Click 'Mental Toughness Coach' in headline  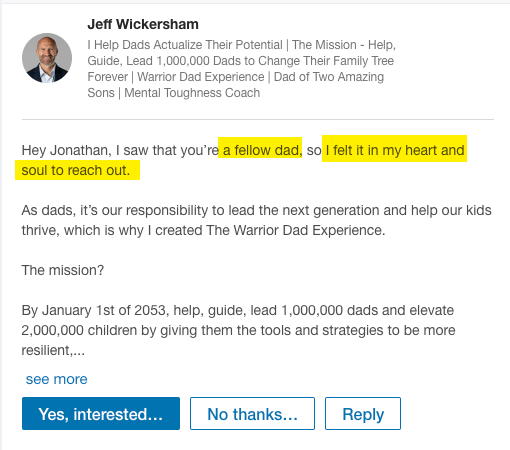pyautogui.click(x=192, y=93)
